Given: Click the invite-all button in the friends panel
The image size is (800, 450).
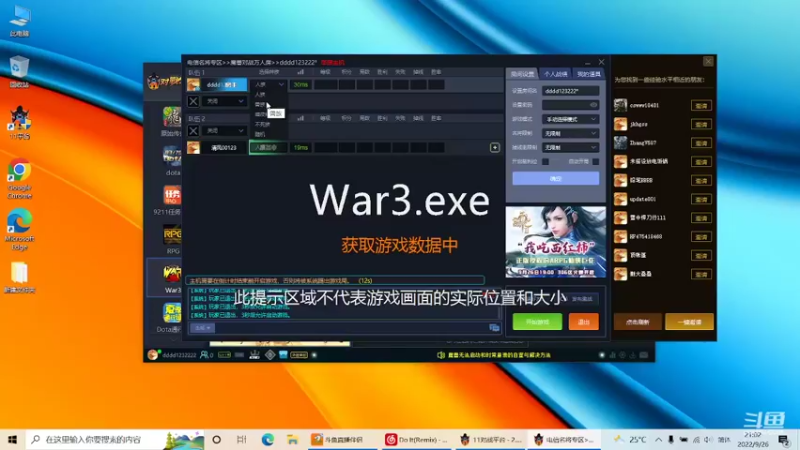Looking at the screenshot, I should (689, 322).
